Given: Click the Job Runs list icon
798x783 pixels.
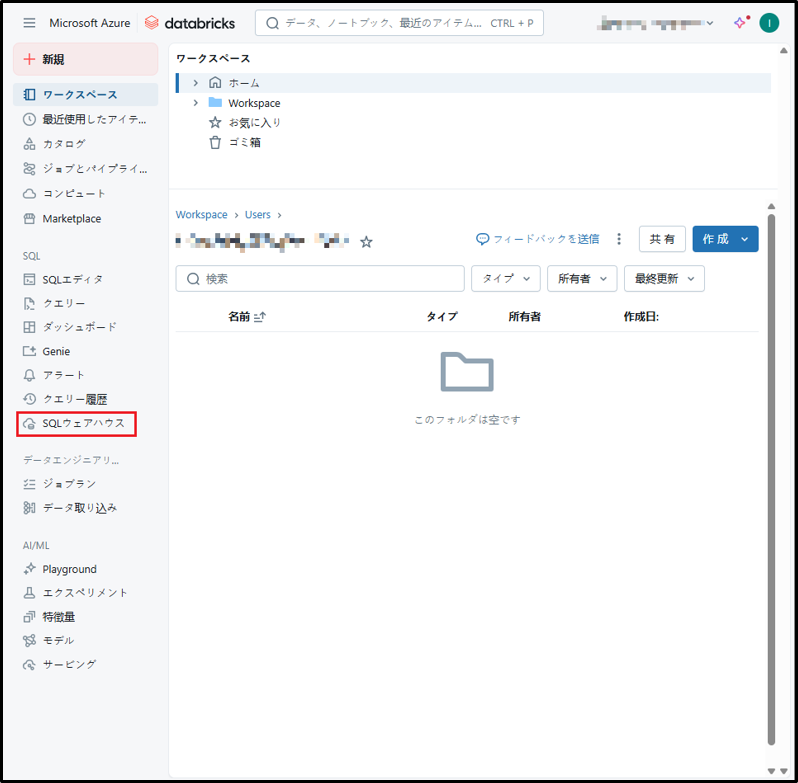Looking at the screenshot, I should click(x=30, y=483).
